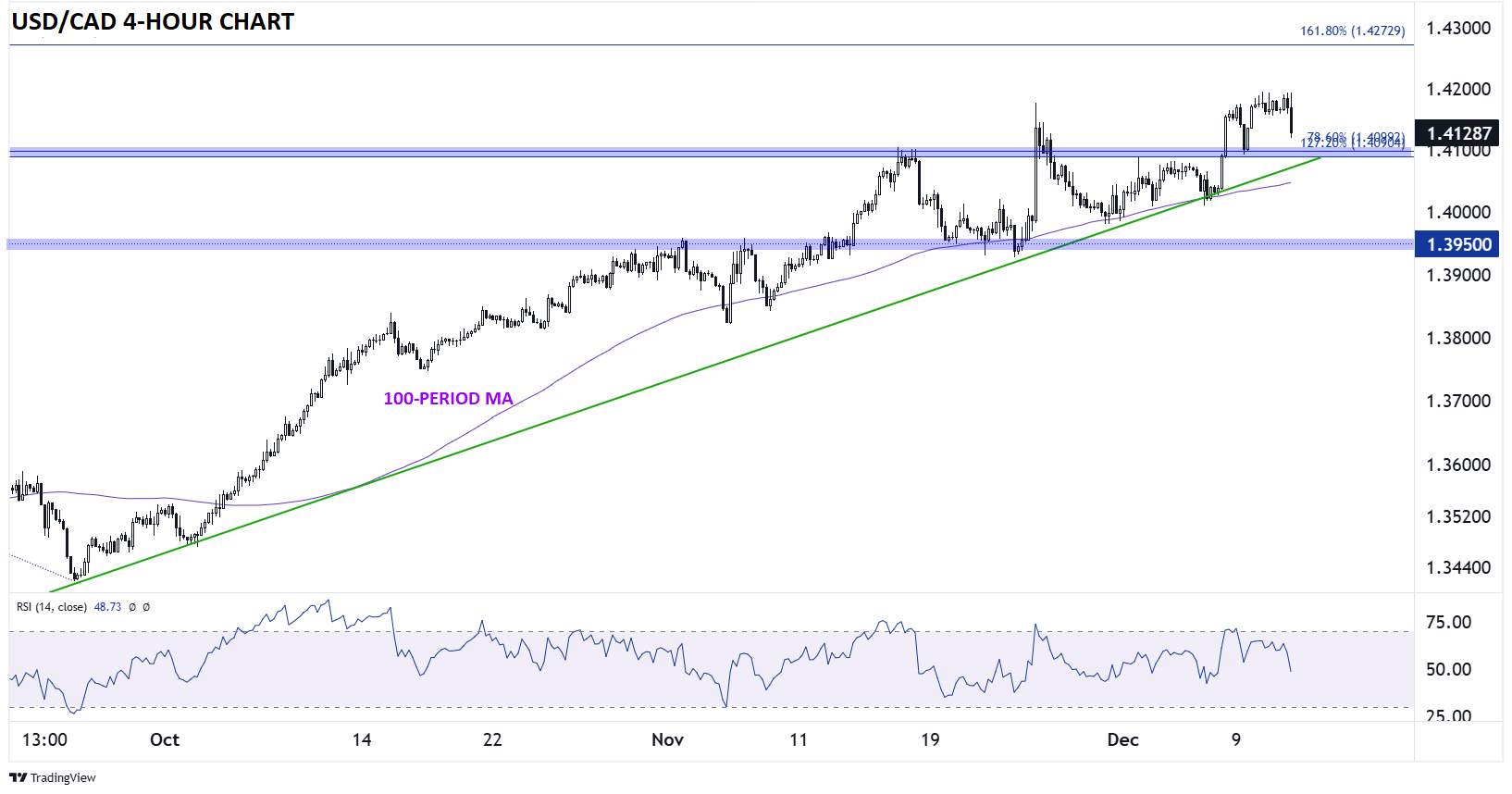
Task: Click the 1.38000 price axis label
Action: [1458, 338]
